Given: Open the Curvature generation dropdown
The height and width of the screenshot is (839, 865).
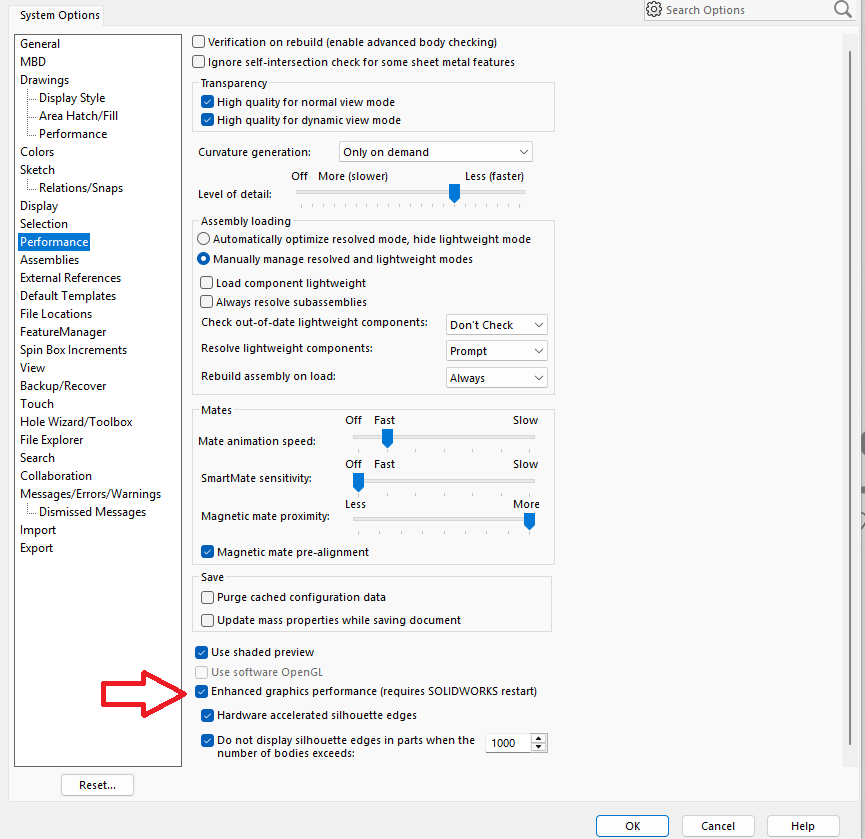Looking at the screenshot, I should click(x=435, y=152).
